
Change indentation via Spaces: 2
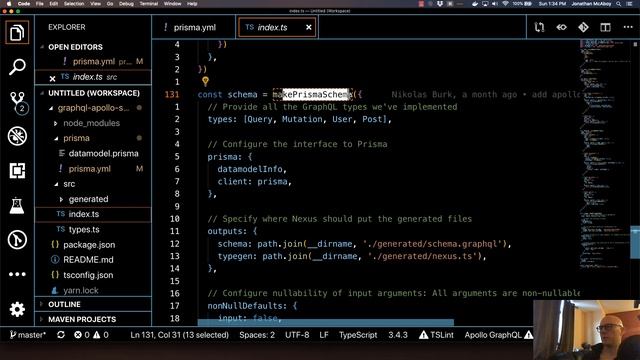(257, 335)
